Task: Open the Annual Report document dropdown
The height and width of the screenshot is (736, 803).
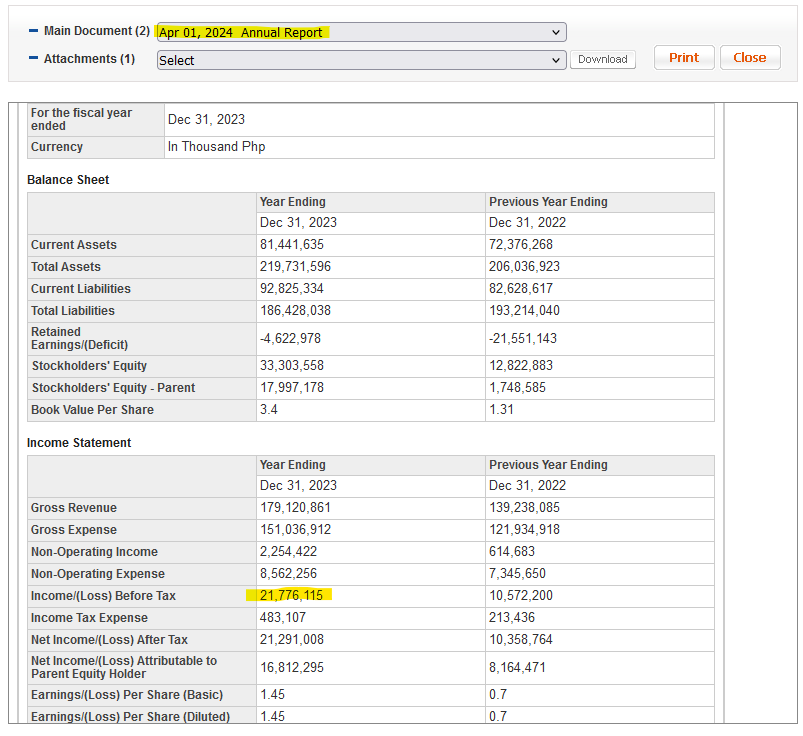Action: 361,33
